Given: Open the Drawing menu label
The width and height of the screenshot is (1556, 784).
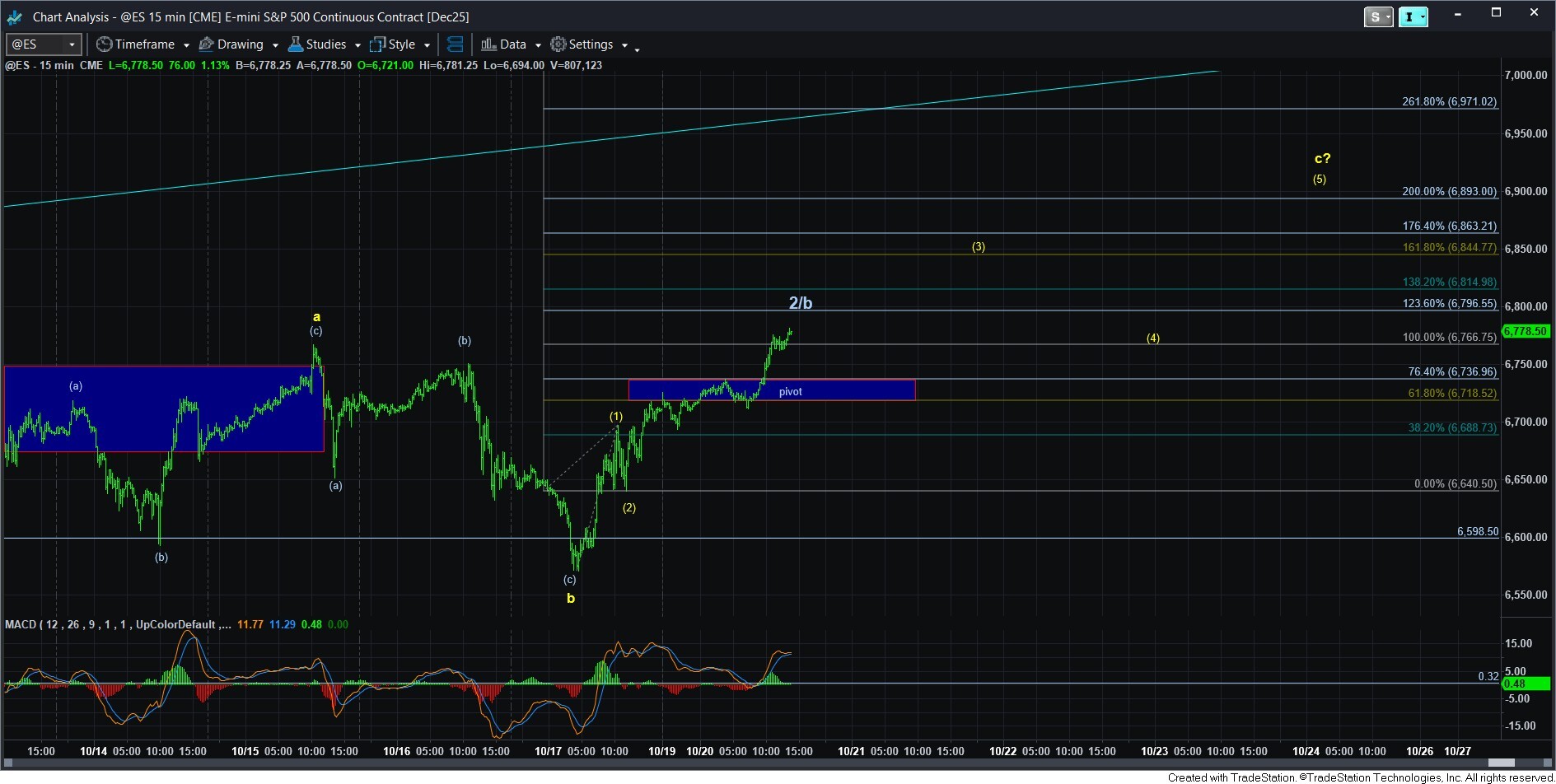Looking at the screenshot, I should point(240,44).
